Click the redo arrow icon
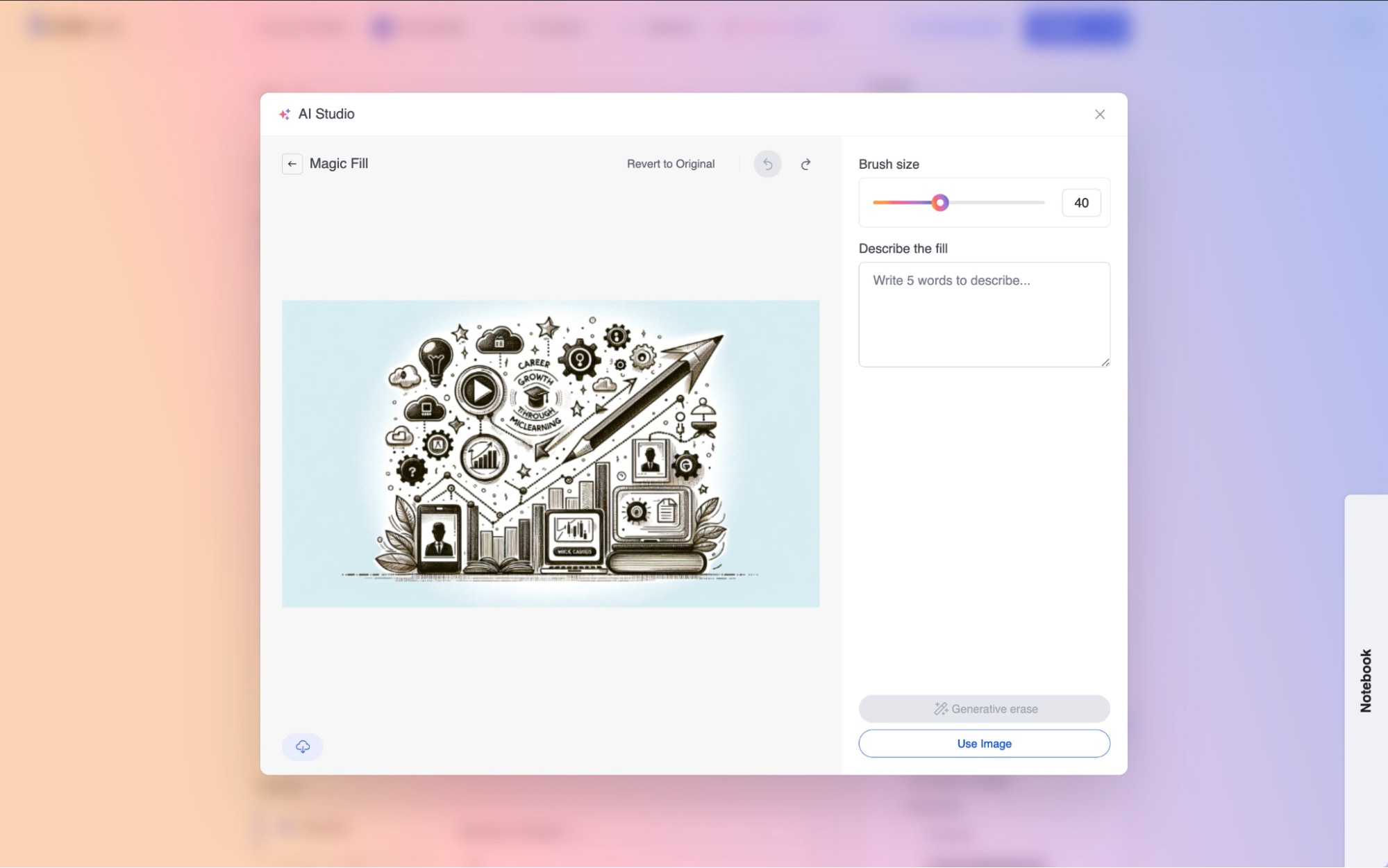Image resolution: width=1388 pixels, height=868 pixels. (805, 163)
